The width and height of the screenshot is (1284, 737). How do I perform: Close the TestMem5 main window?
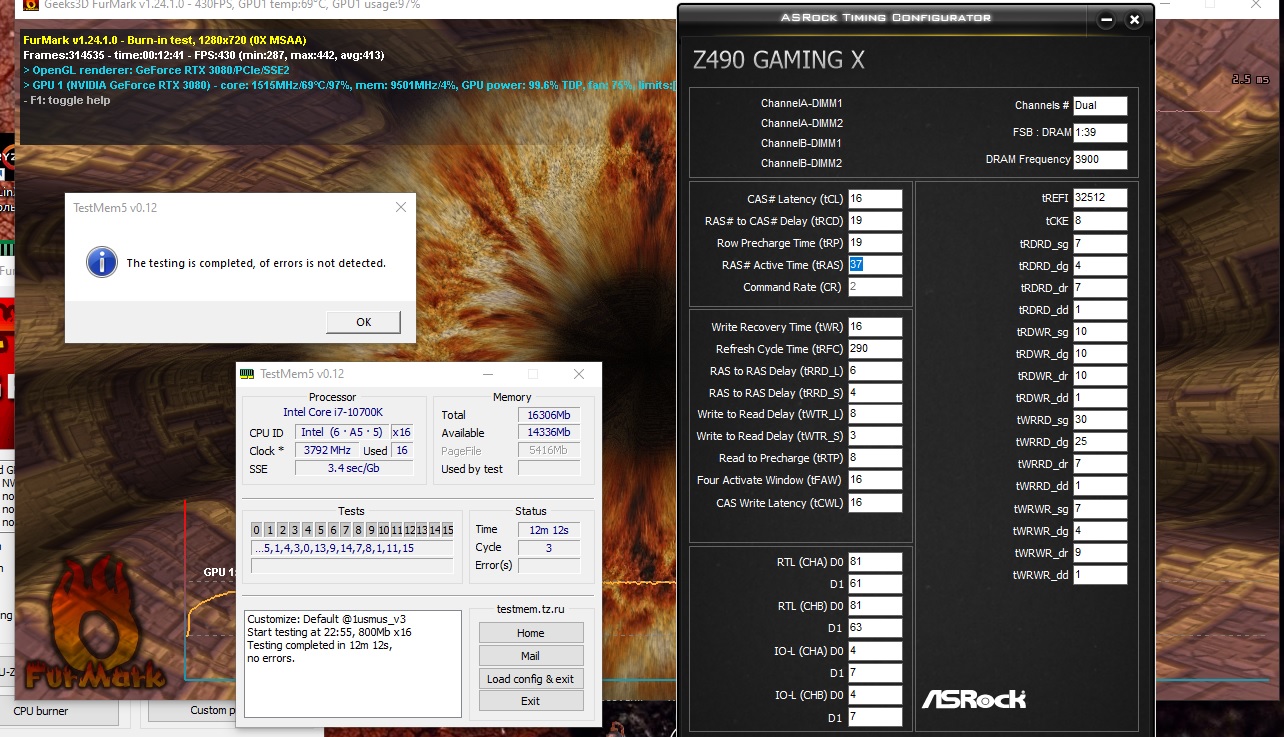579,374
